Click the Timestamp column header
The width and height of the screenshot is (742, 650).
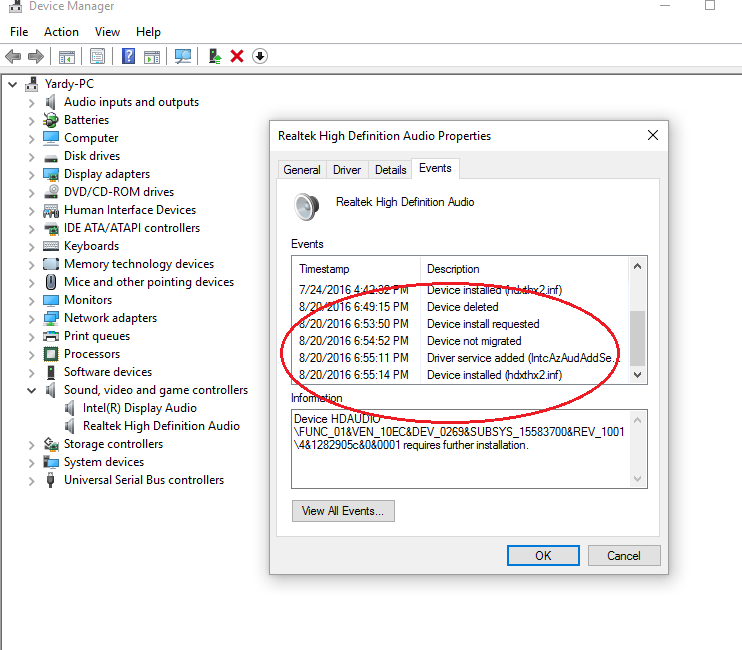(x=357, y=269)
